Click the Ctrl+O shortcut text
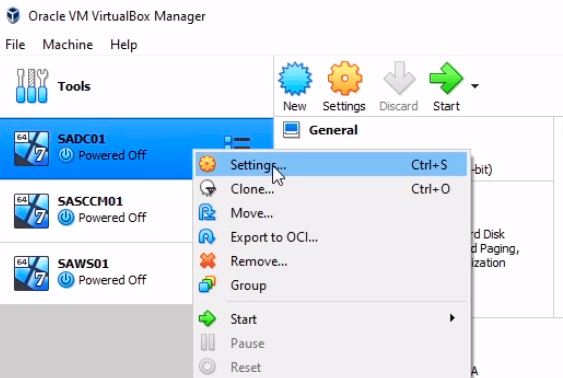Viewport: 563px width, 378px height. (x=430, y=189)
